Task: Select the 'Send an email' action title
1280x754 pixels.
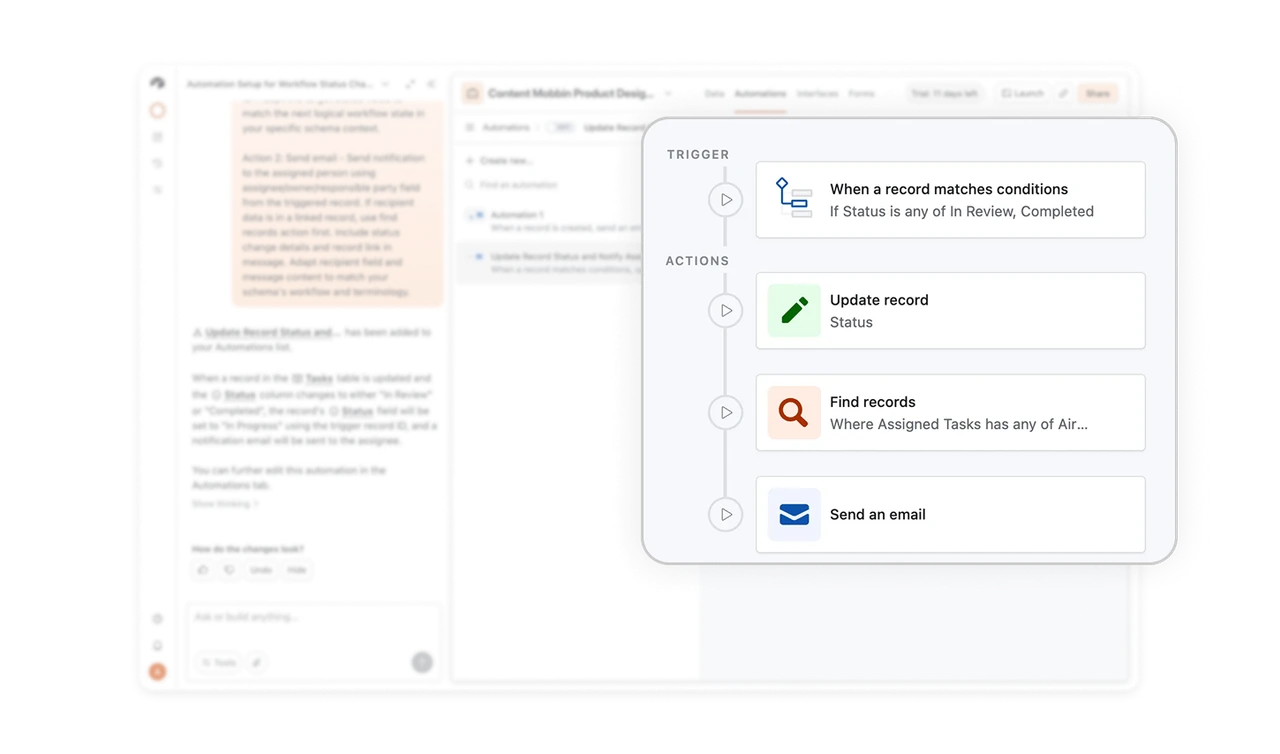Action: tap(878, 515)
